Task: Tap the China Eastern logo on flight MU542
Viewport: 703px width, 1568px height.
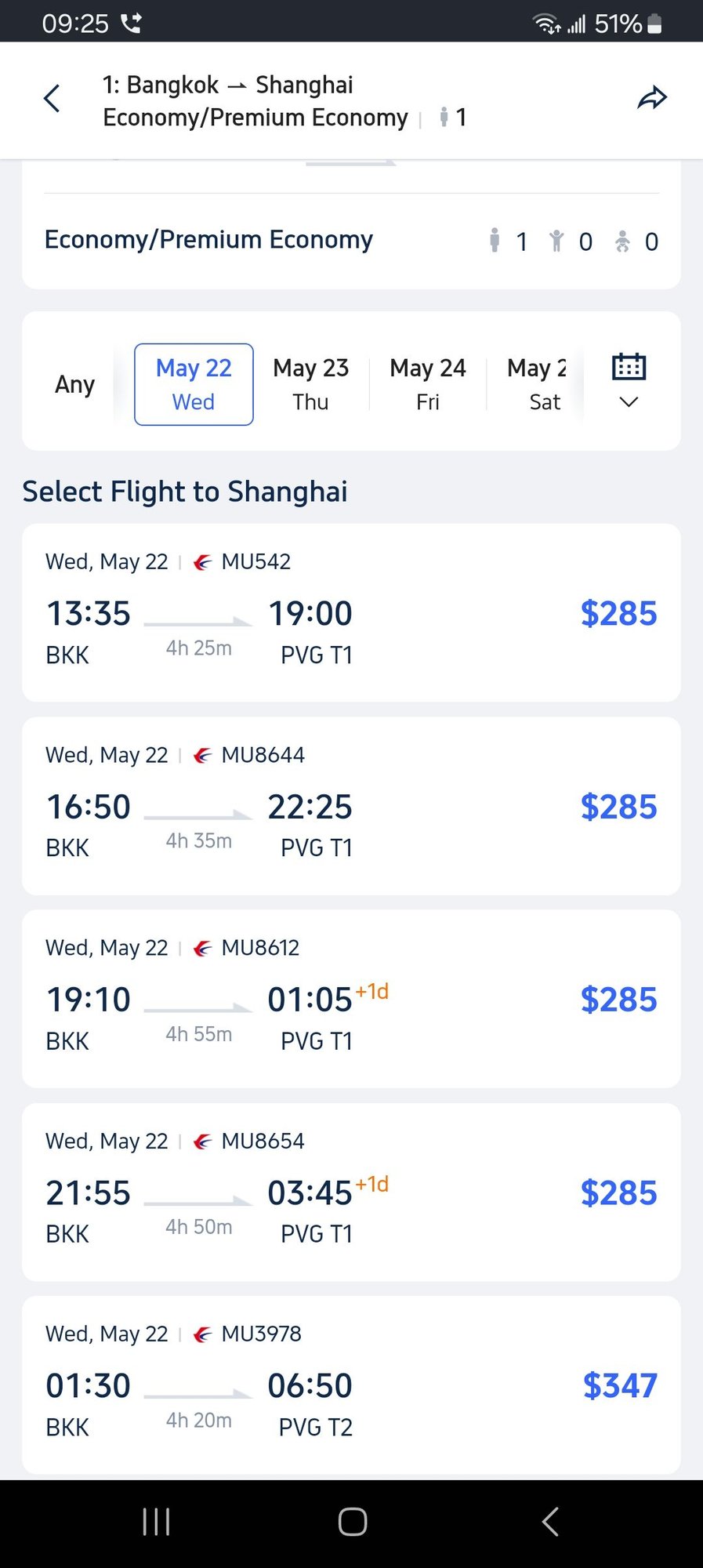Action: 202,561
